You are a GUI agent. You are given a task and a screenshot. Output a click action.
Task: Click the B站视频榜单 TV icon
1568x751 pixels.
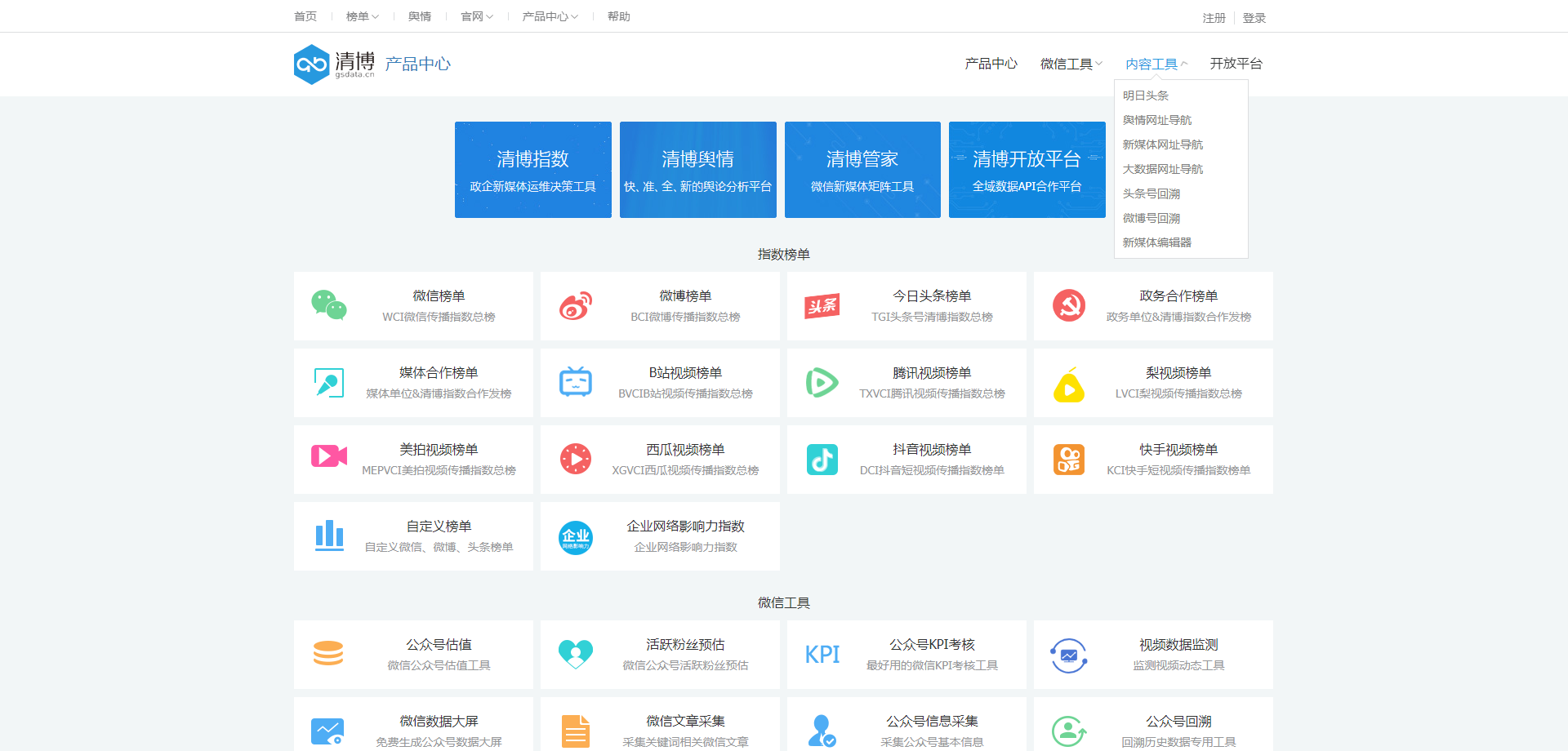(x=576, y=382)
